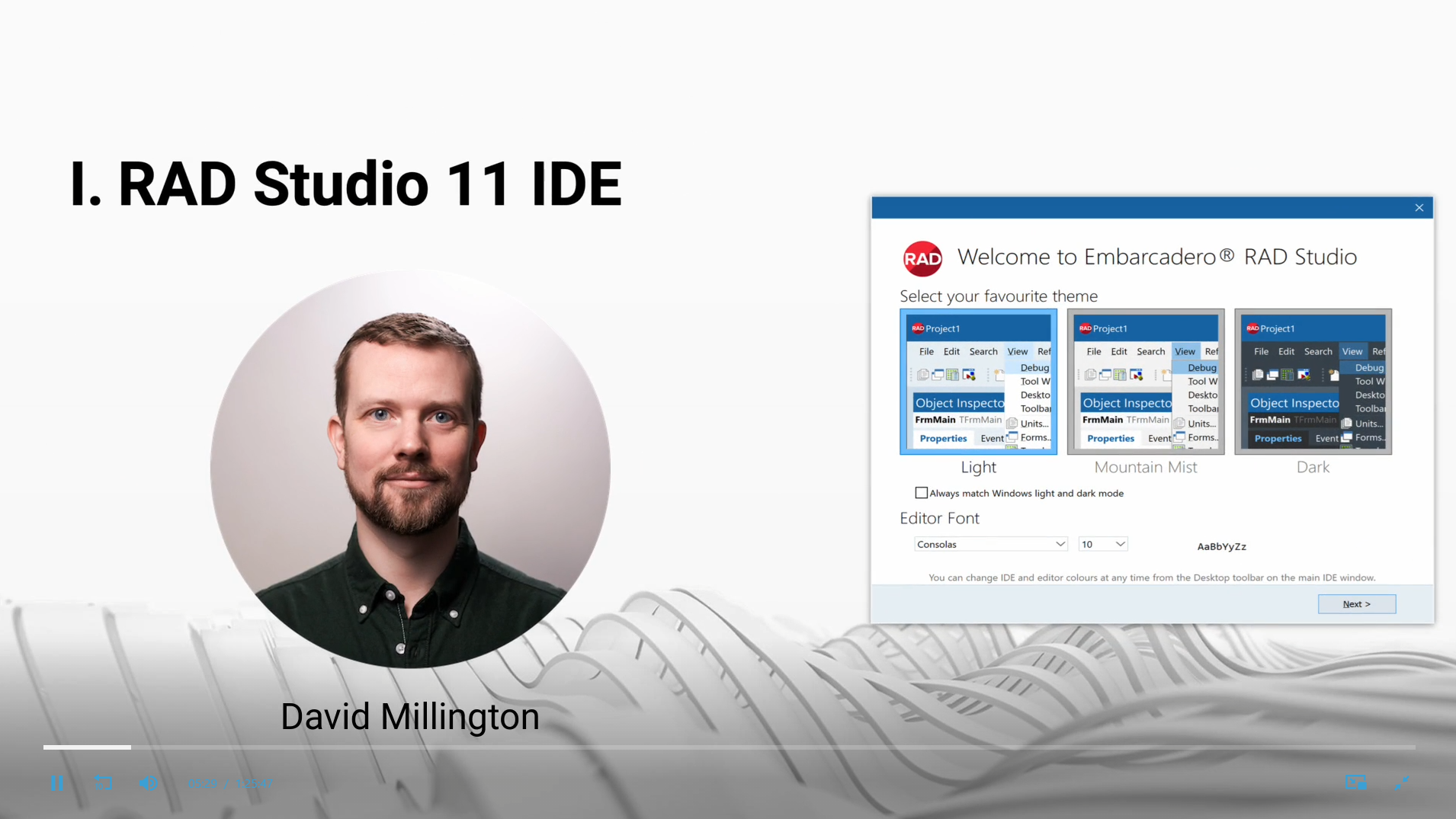The height and width of the screenshot is (819, 1456).
Task: Click the AaBbYyZz font preview text
Action: tap(1222, 546)
